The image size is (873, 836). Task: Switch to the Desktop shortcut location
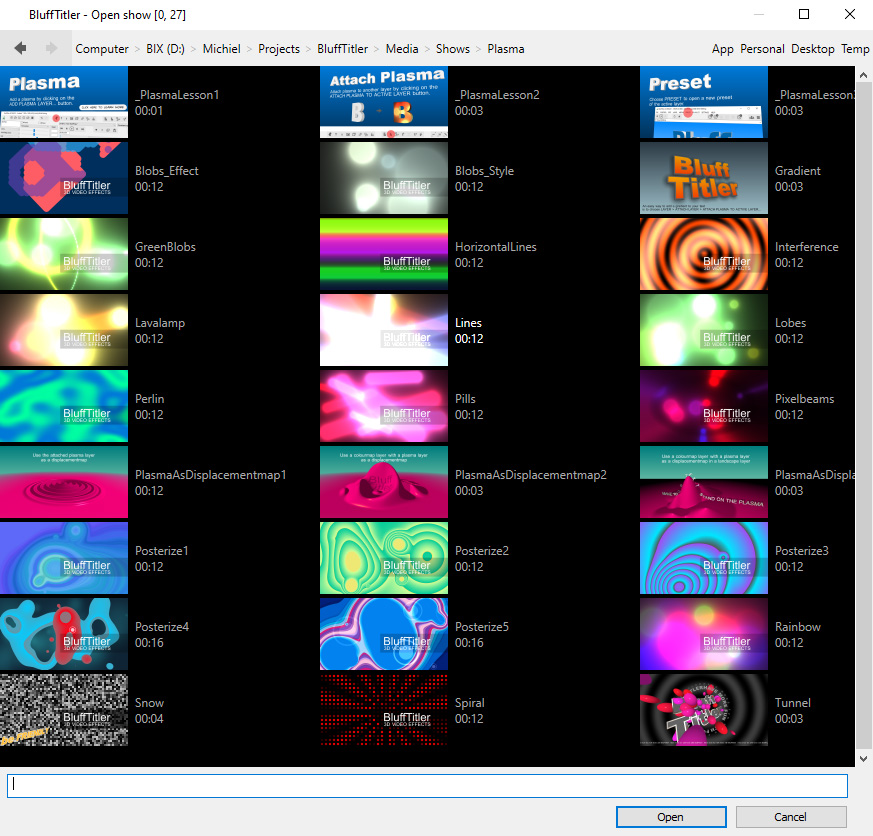pos(812,49)
